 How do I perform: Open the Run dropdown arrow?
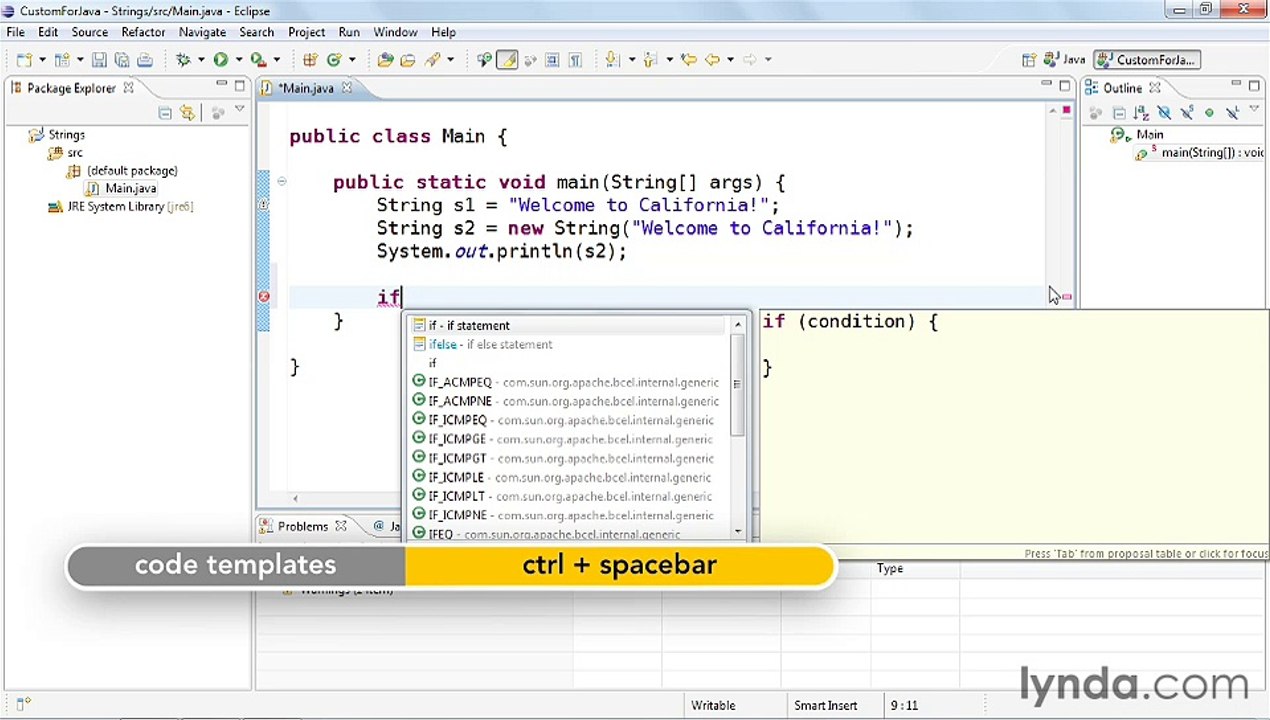pyautogui.click(x=239, y=60)
